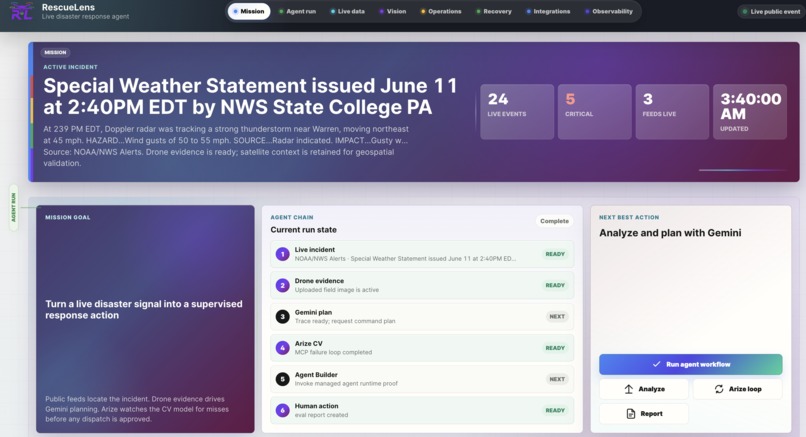Select the 24 Live Events stat card
806x437 pixels.
coord(517,112)
